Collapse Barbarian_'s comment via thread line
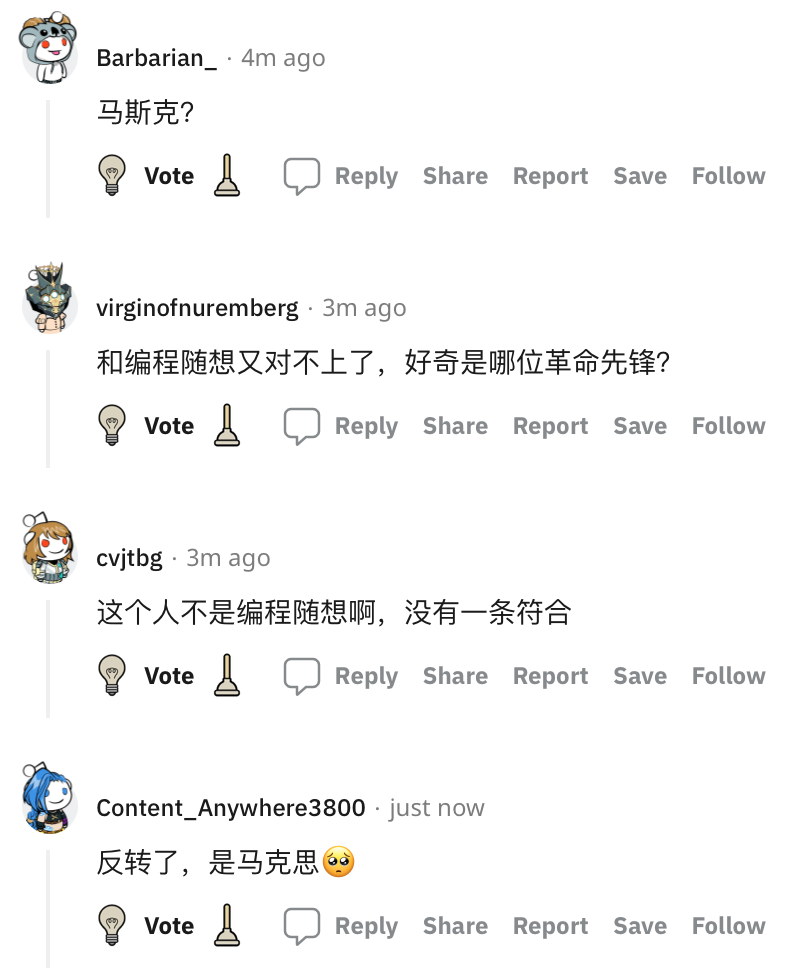The width and height of the screenshot is (804, 974). click(48, 159)
